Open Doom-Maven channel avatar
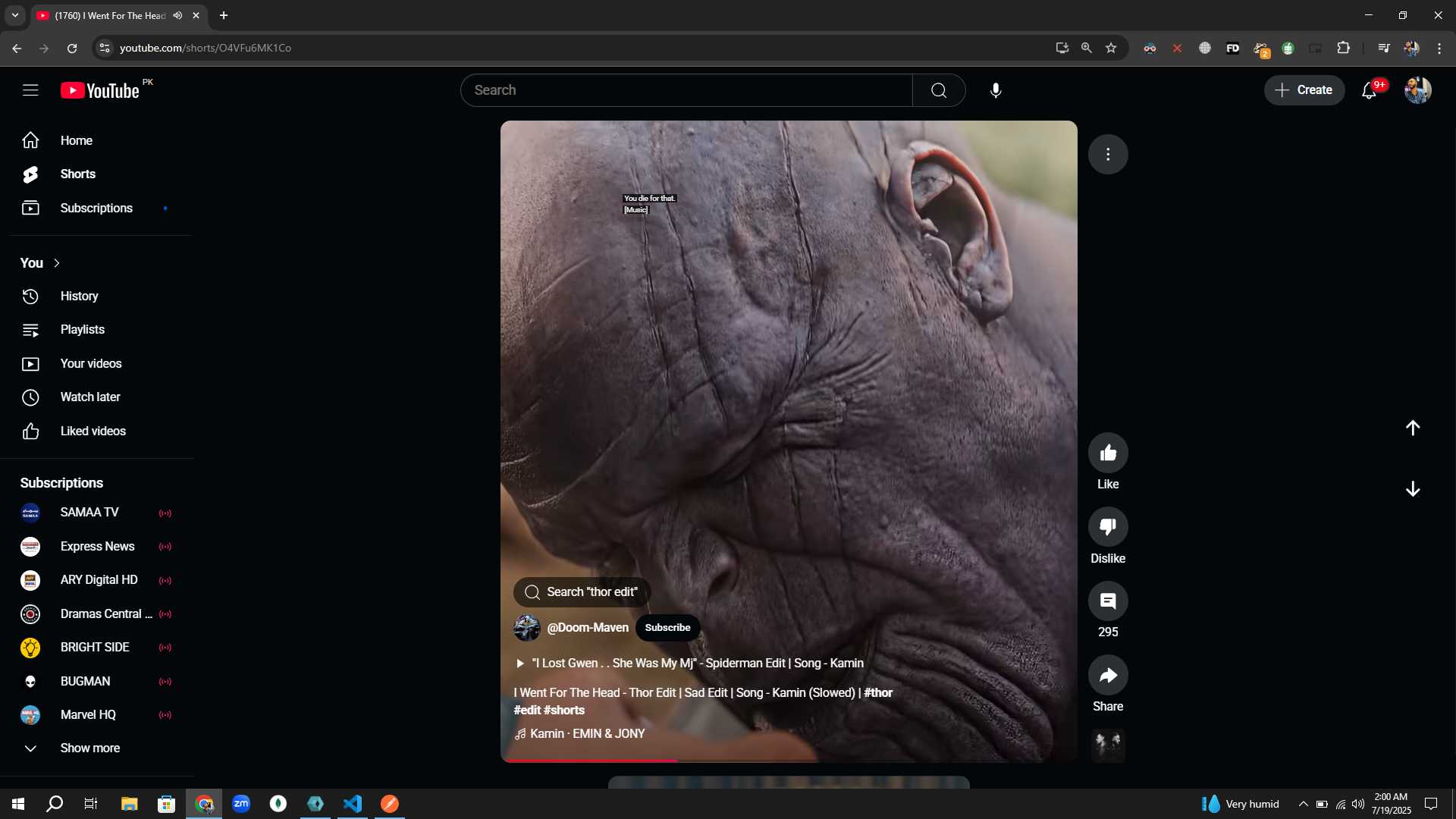Viewport: 1456px width, 819px height. [x=527, y=628]
